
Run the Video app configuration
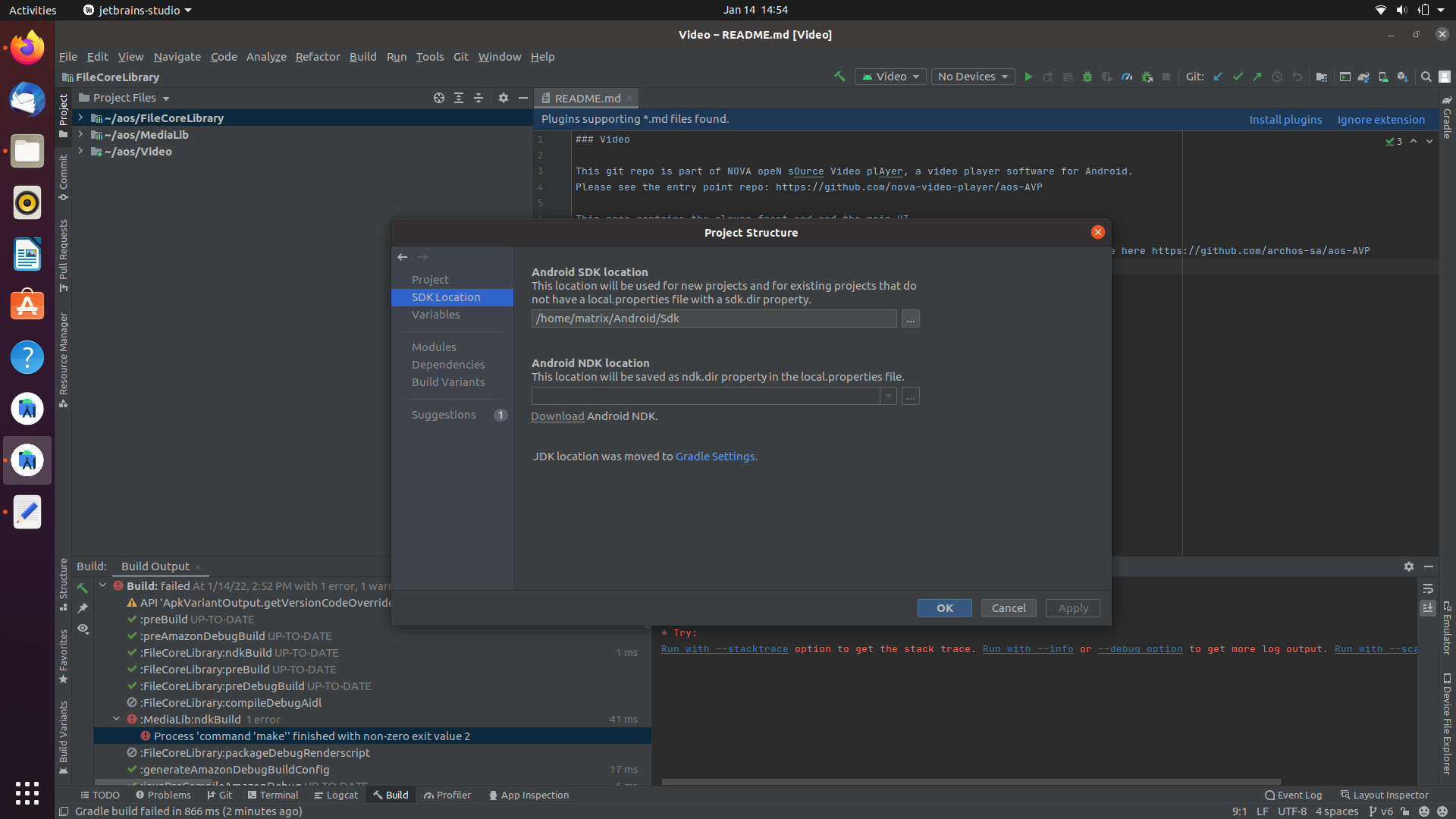point(1028,77)
